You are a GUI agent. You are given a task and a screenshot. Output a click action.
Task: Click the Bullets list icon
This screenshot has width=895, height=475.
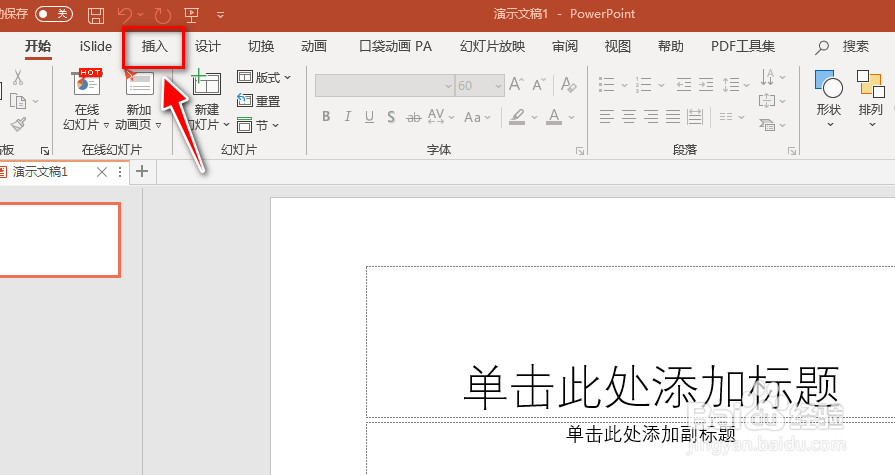pyautogui.click(x=606, y=84)
